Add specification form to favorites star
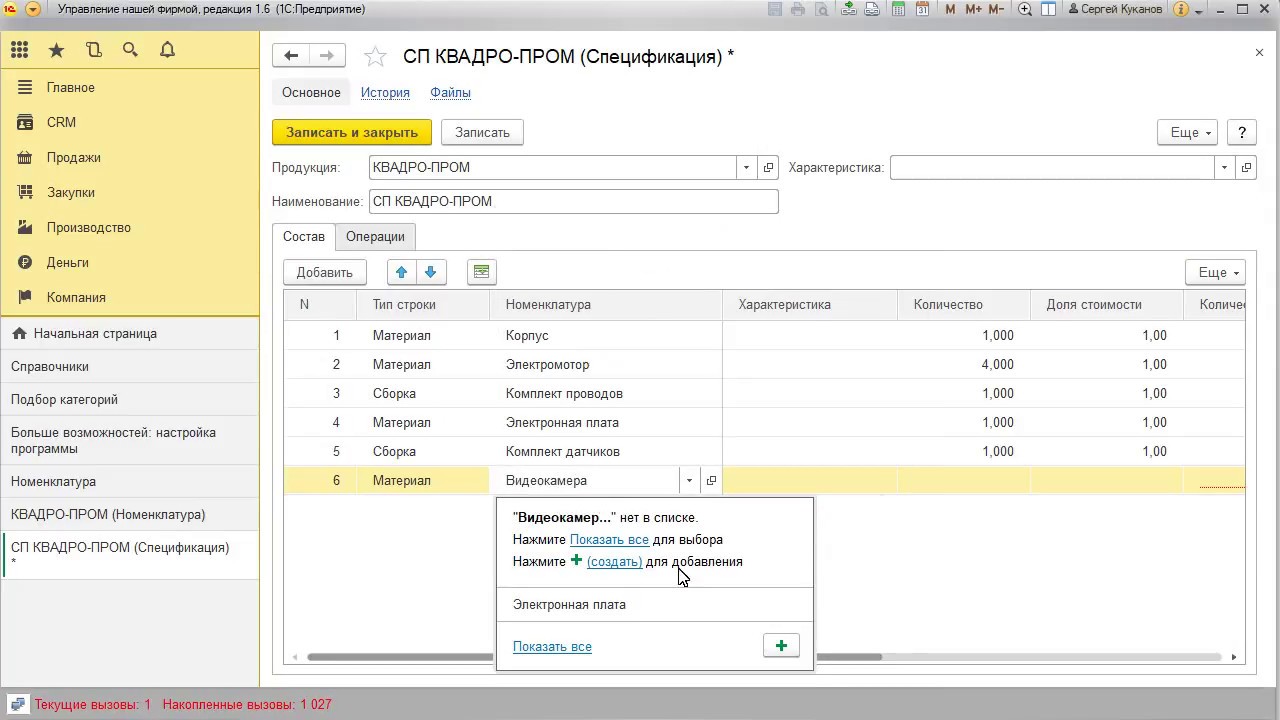 click(375, 57)
